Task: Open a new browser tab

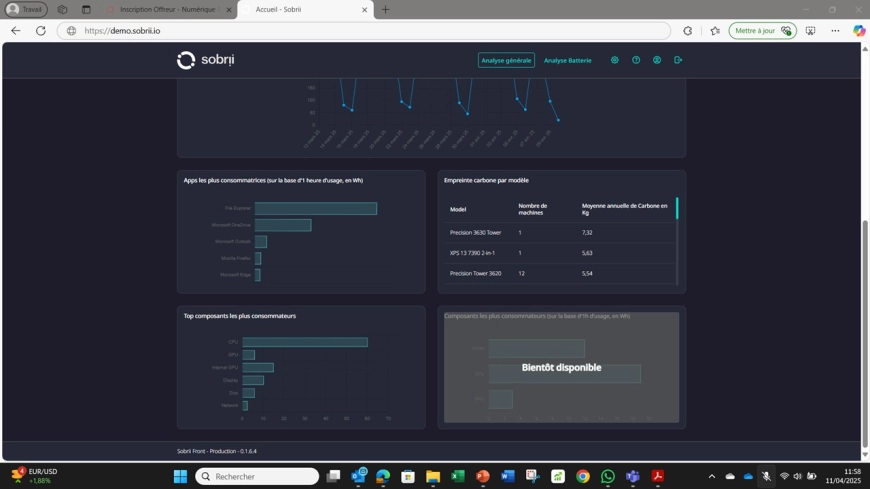Action: [386, 9]
